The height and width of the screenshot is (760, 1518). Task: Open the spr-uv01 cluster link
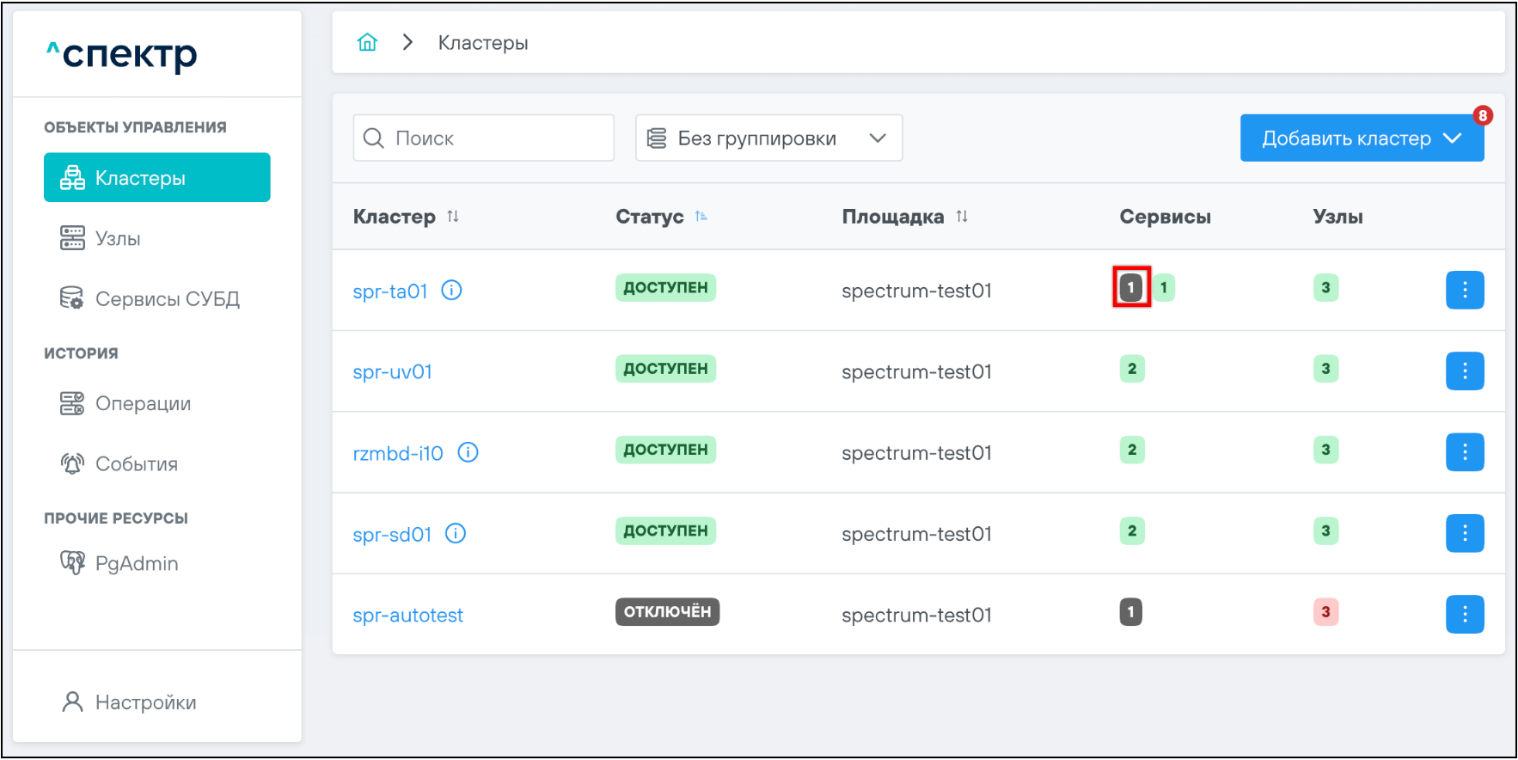[392, 372]
